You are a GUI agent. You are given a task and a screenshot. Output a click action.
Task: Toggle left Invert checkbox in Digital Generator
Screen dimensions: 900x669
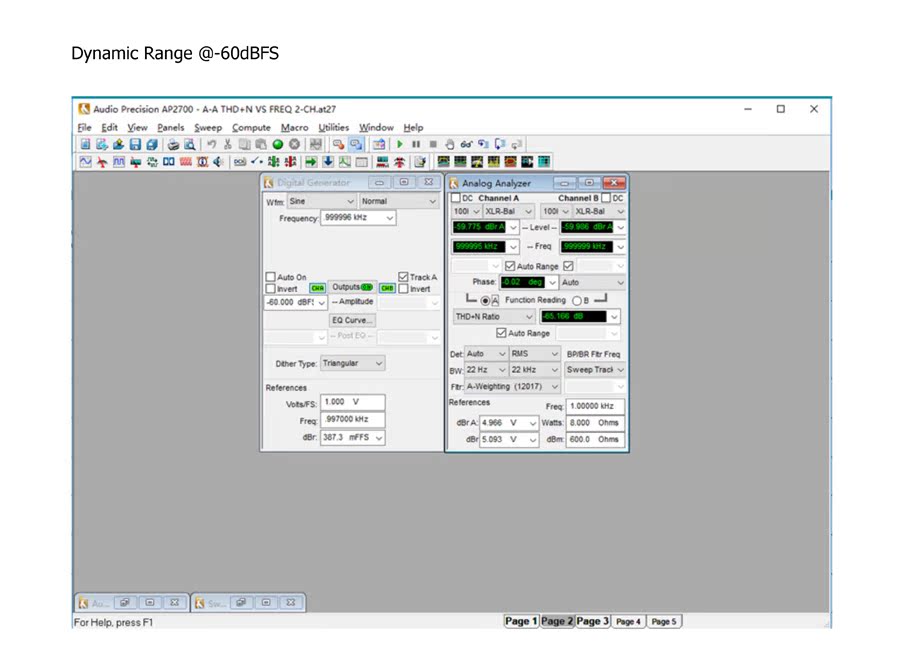point(271,289)
